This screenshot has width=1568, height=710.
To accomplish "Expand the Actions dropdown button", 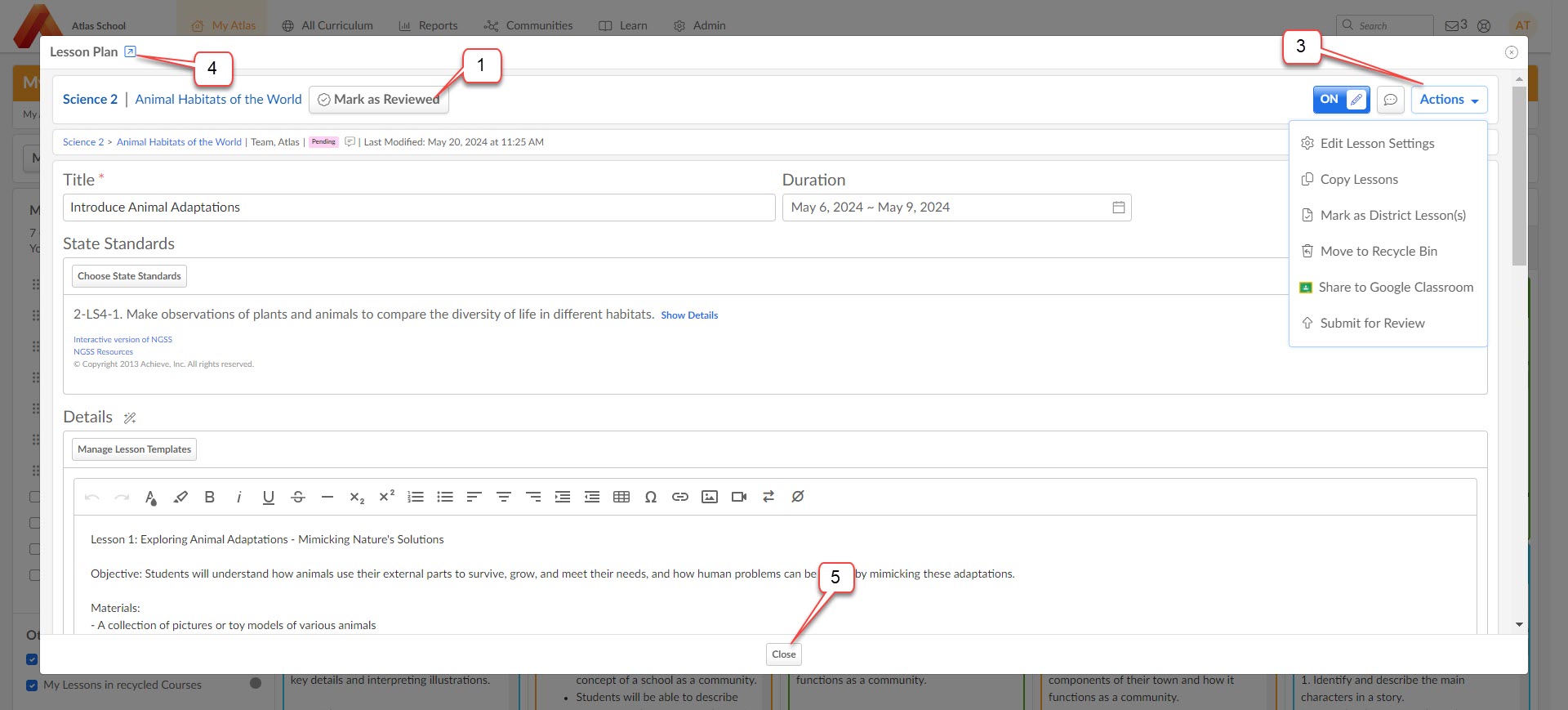I will coord(1449,100).
